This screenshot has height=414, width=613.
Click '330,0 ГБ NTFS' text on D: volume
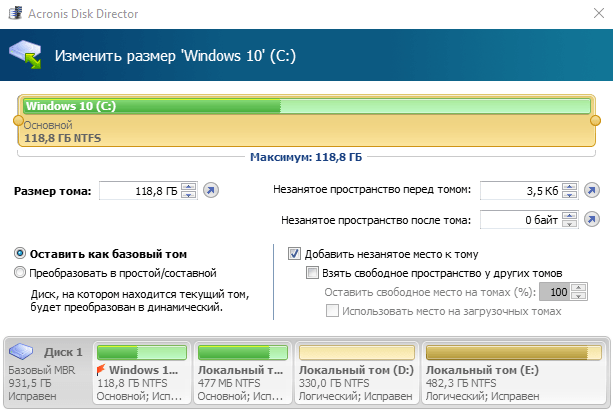334,383
